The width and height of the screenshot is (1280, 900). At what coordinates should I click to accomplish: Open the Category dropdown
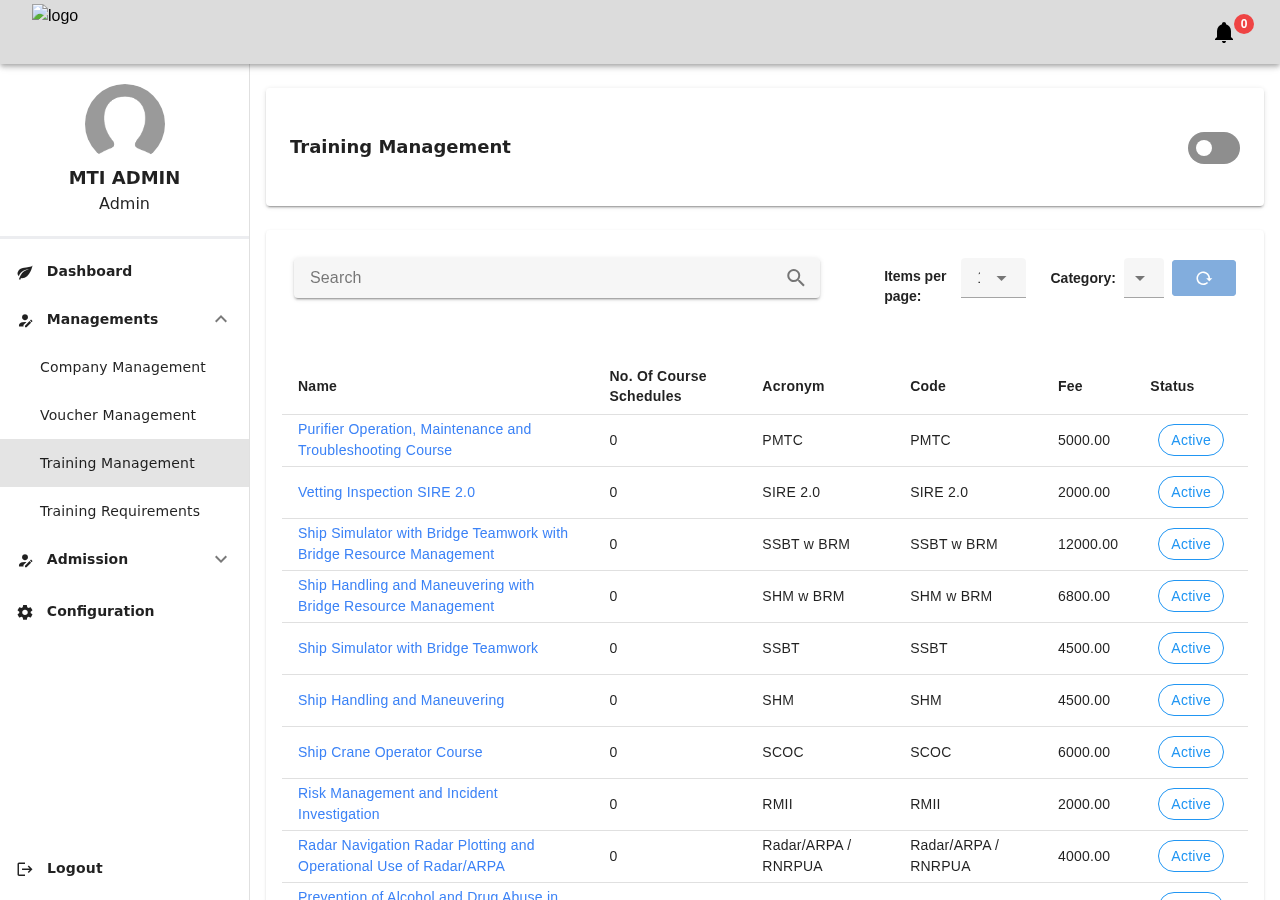click(x=1144, y=278)
